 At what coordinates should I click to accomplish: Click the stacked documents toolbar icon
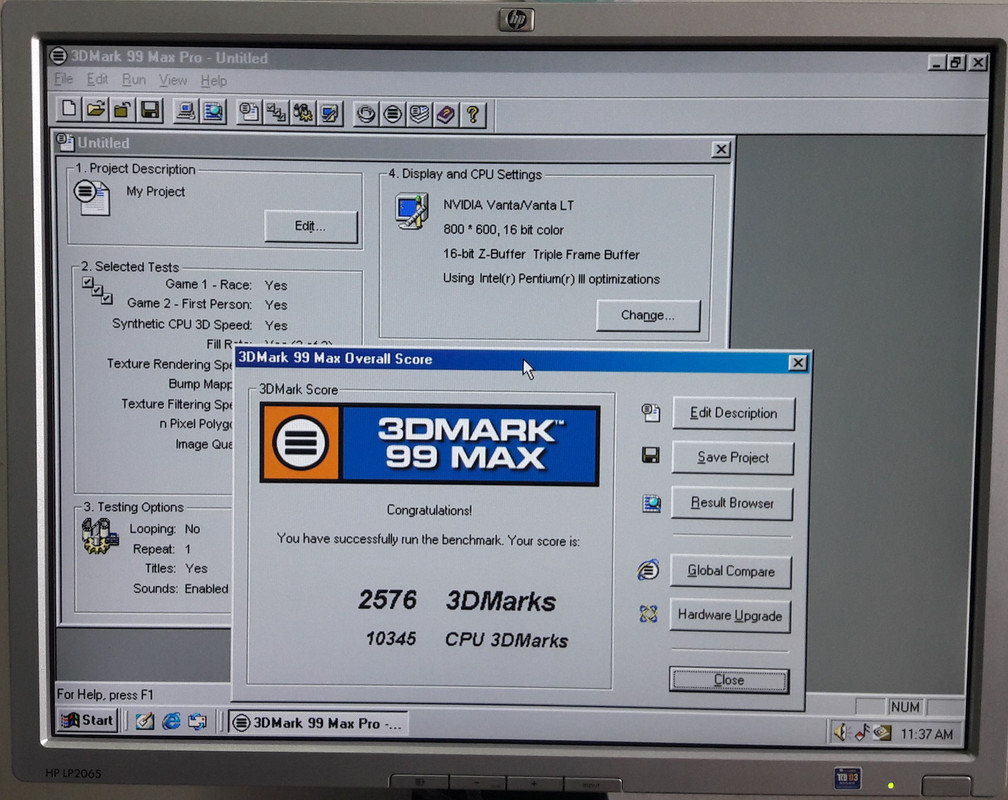(419, 115)
